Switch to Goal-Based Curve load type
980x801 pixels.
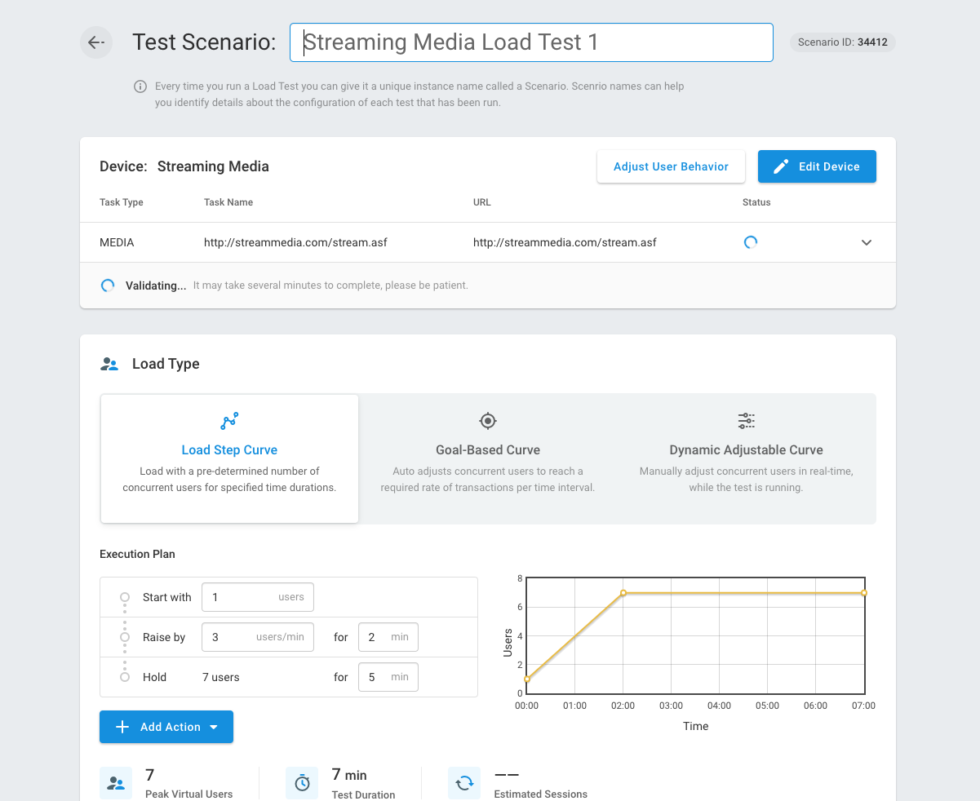click(x=487, y=459)
